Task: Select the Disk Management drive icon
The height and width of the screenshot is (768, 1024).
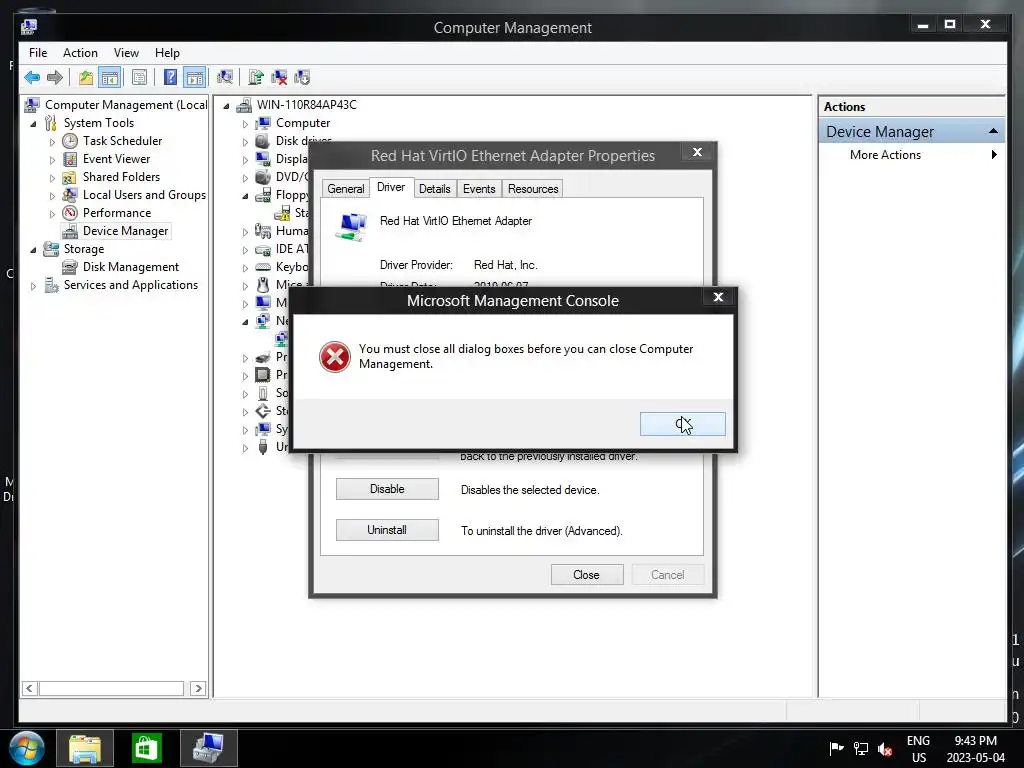Action: point(70,267)
